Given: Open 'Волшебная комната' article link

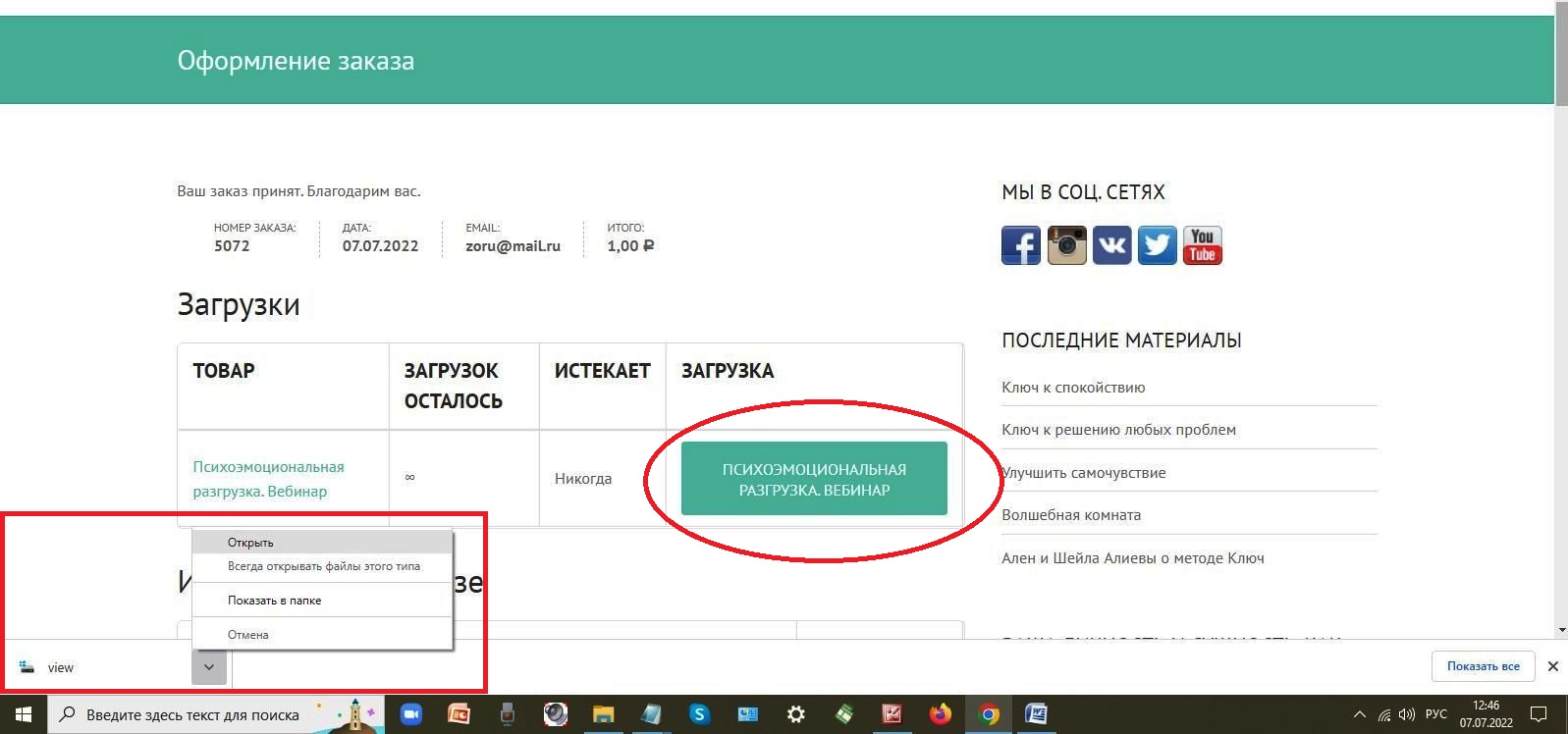Looking at the screenshot, I should (x=1071, y=515).
